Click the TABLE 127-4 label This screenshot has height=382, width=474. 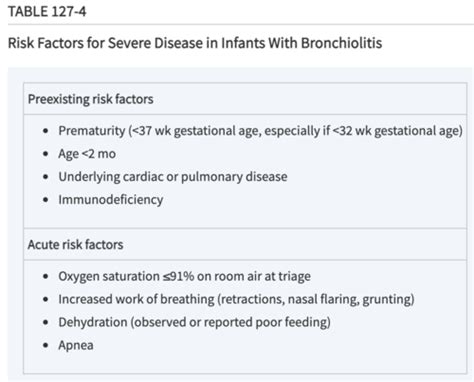pyautogui.click(x=47, y=12)
